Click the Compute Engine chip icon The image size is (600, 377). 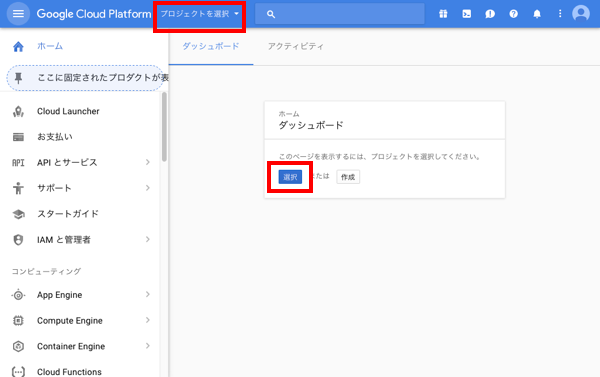pos(18,321)
